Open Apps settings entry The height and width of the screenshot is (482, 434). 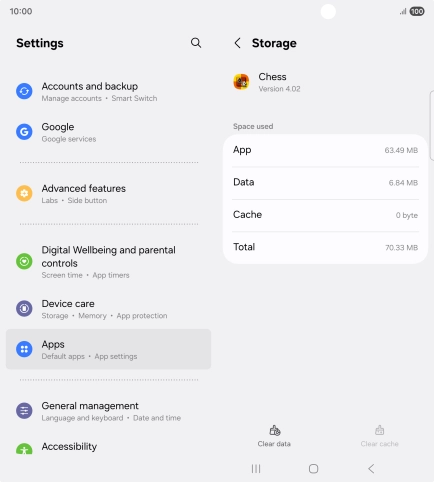click(x=108, y=349)
